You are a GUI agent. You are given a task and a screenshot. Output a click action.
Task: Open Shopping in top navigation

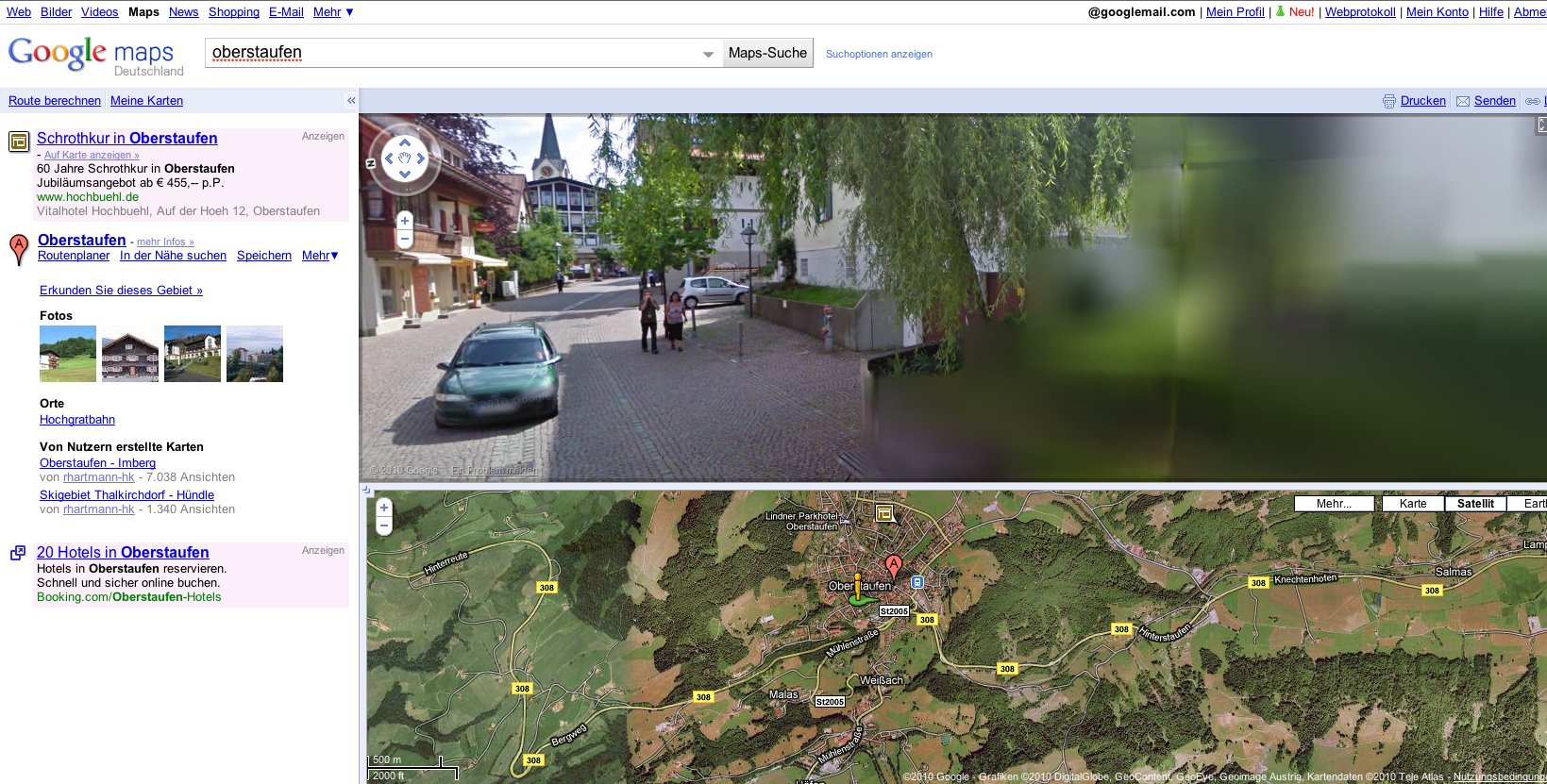(234, 12)
